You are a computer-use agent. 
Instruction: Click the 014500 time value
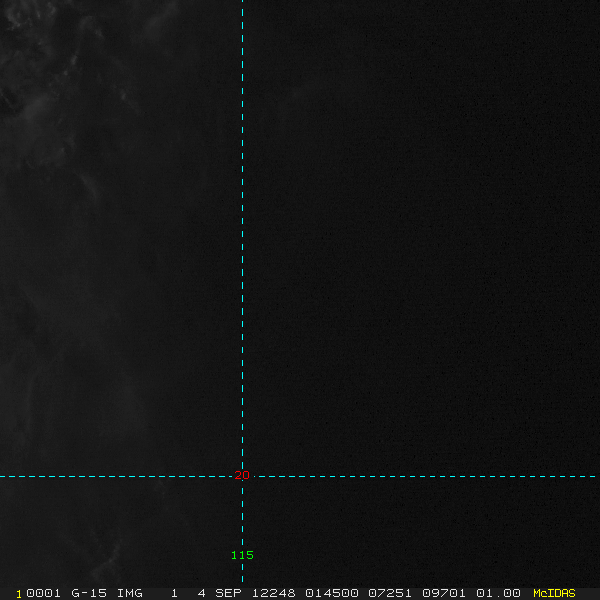click(332, 593)
